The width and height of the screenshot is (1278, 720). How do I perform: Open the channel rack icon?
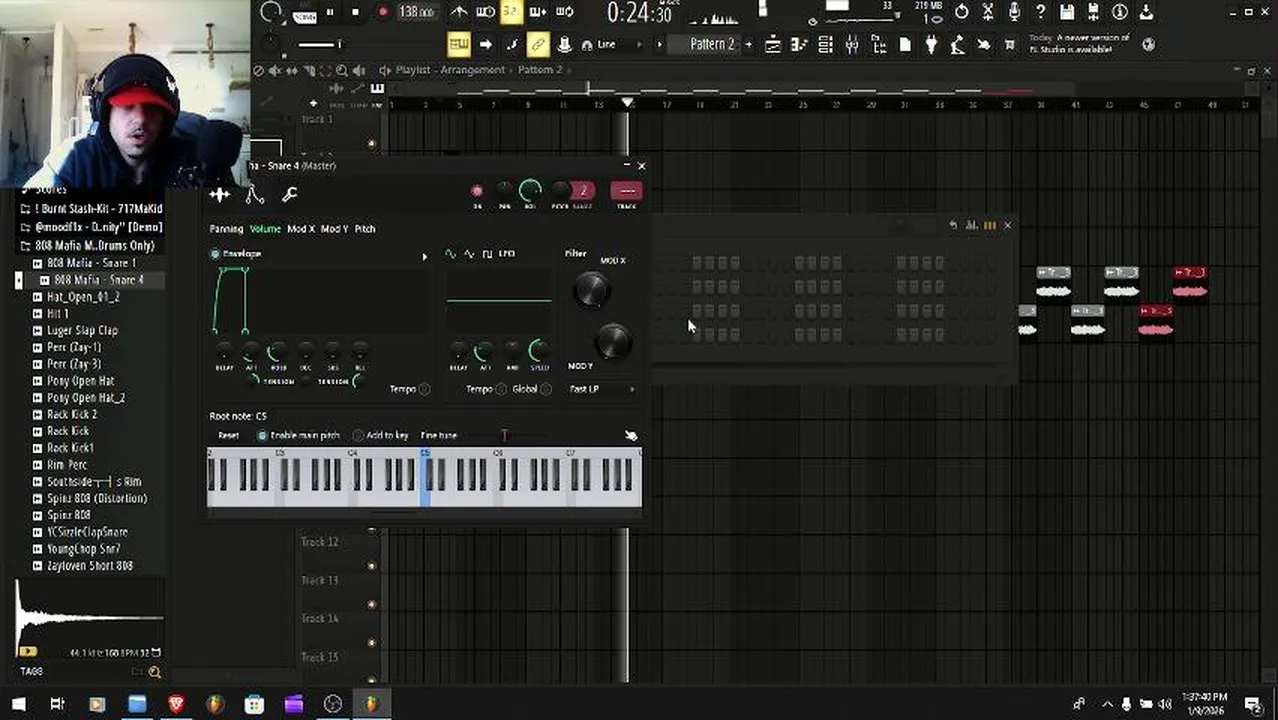[825, 44]
